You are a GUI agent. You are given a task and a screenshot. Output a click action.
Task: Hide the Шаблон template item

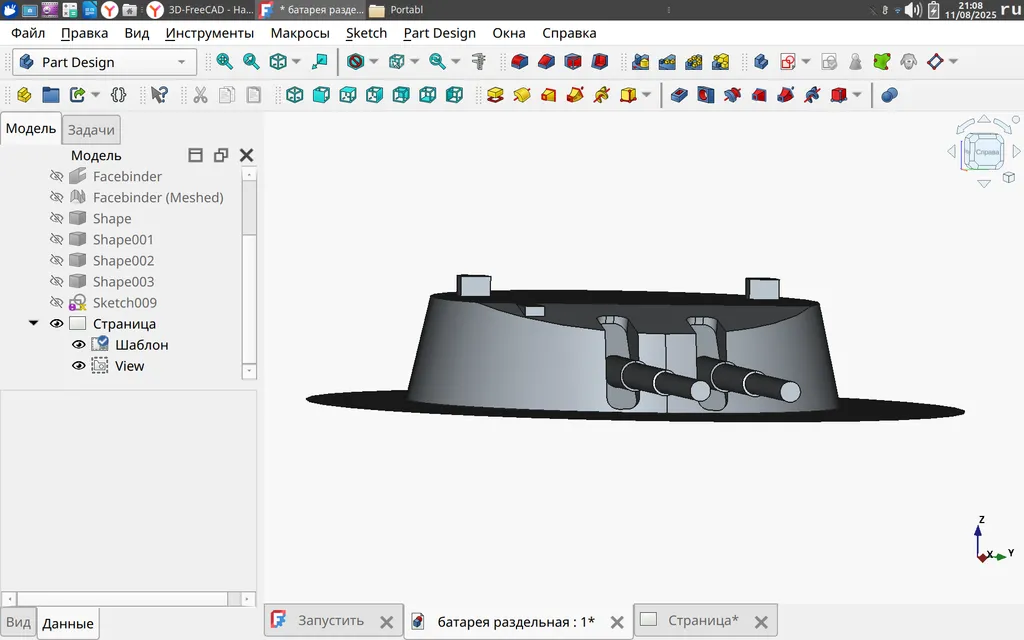click(x=78, y=345)
